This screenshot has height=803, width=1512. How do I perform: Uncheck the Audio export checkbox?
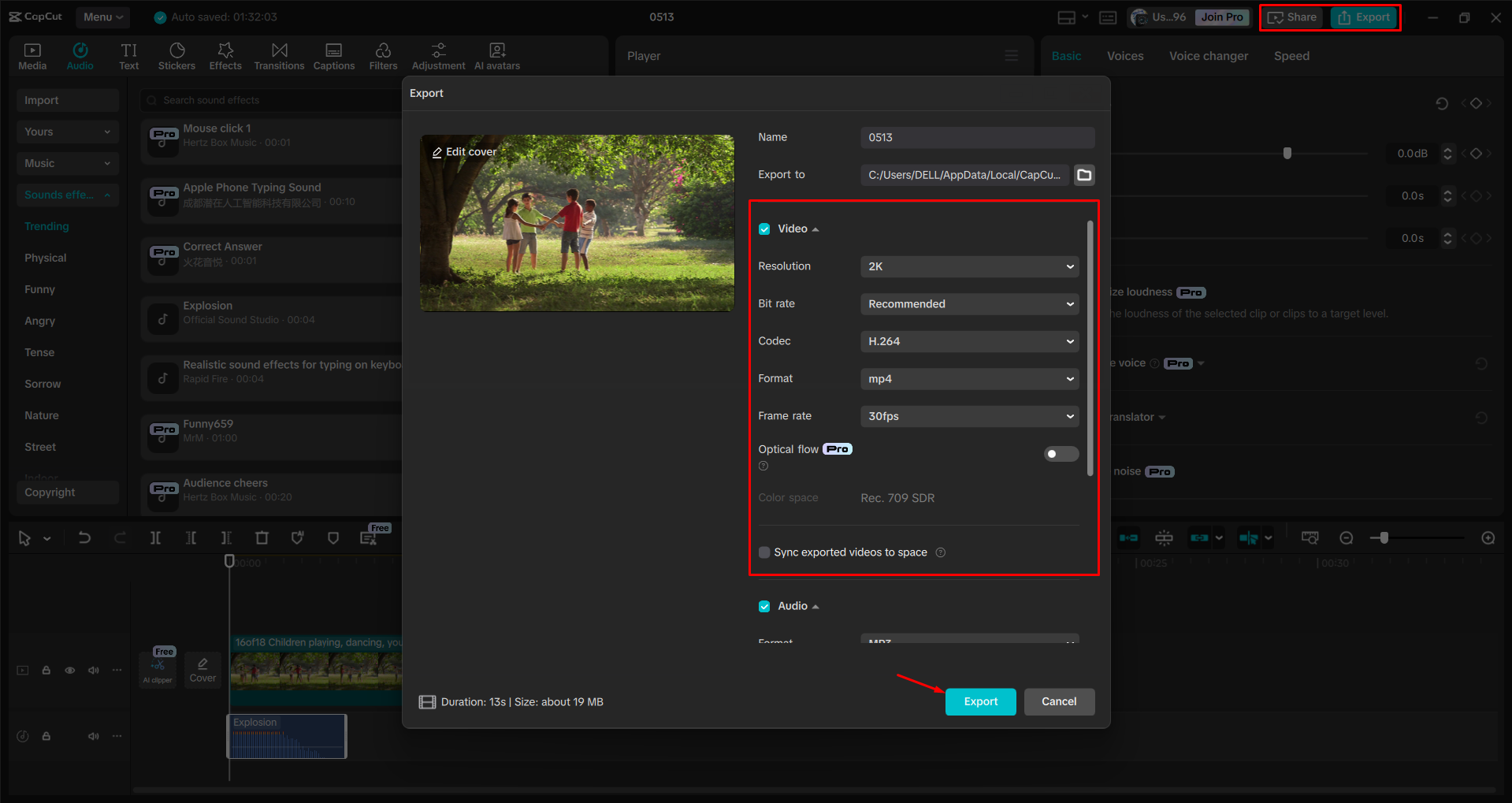pyautogui.click(x=763, y=606)
